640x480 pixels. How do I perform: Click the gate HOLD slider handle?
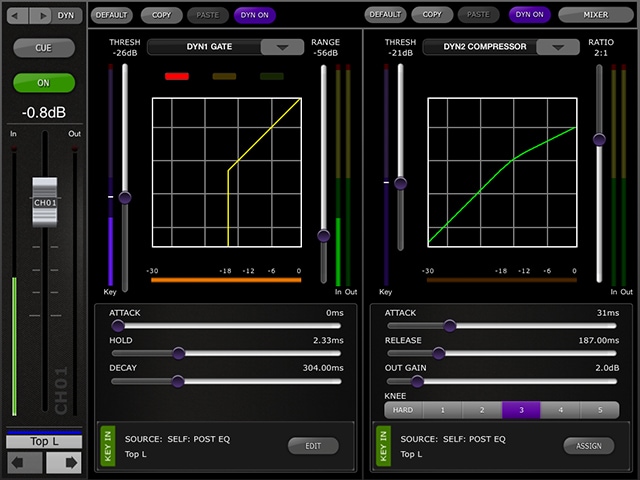pos(178,353)
